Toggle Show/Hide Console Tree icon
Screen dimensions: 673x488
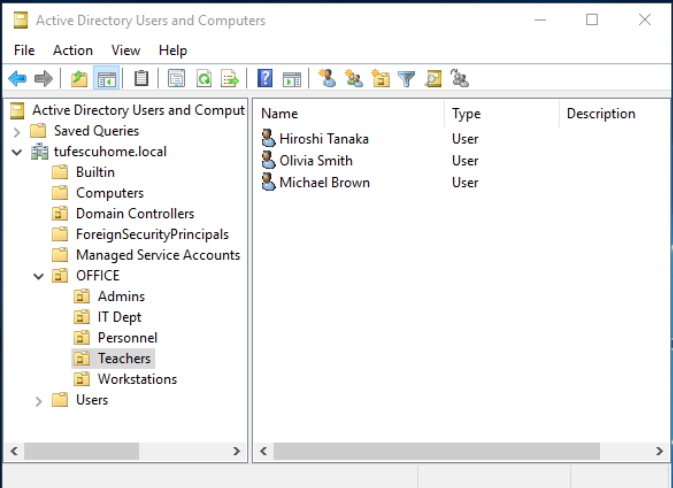point(106,79)
